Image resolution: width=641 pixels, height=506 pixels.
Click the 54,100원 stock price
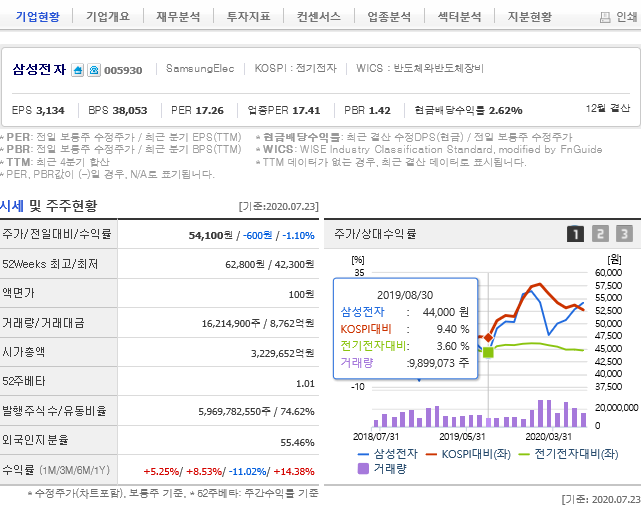[211, 235]
